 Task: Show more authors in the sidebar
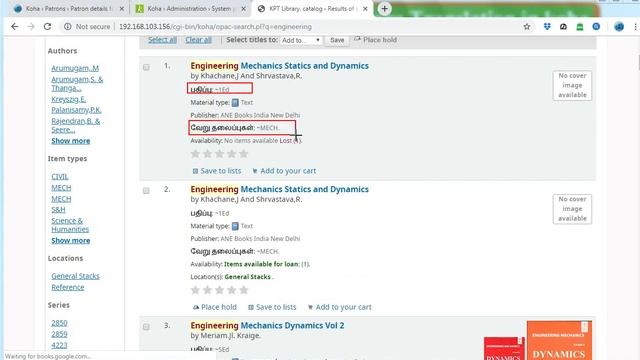71,141
